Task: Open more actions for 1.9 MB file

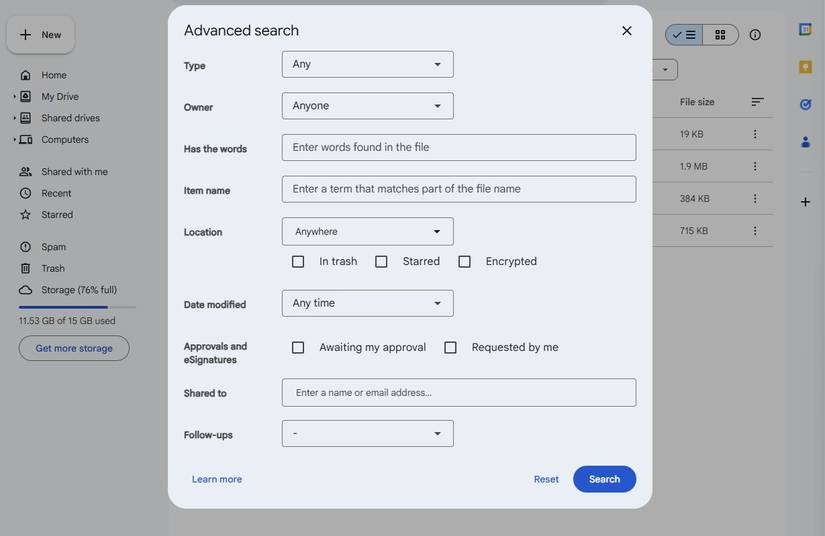Action: point(755,167)
